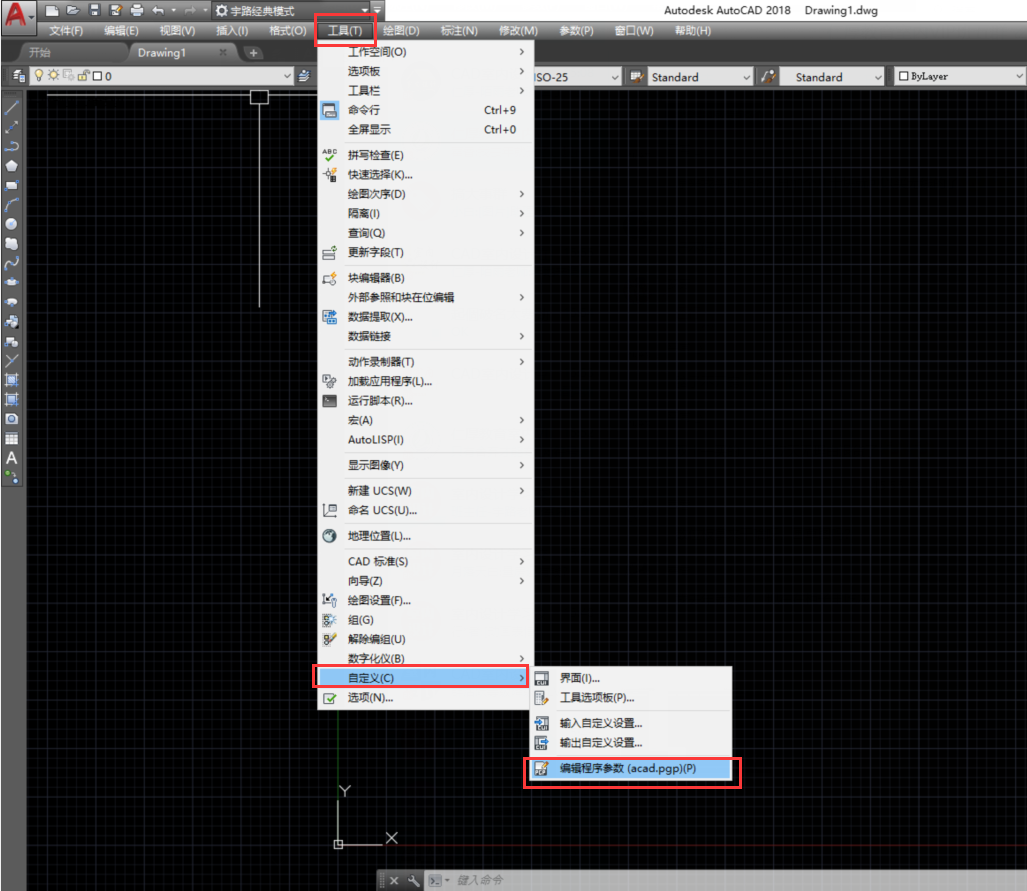
Task: Expand the layer 0 dropdown list
Action: pos(287,76)
